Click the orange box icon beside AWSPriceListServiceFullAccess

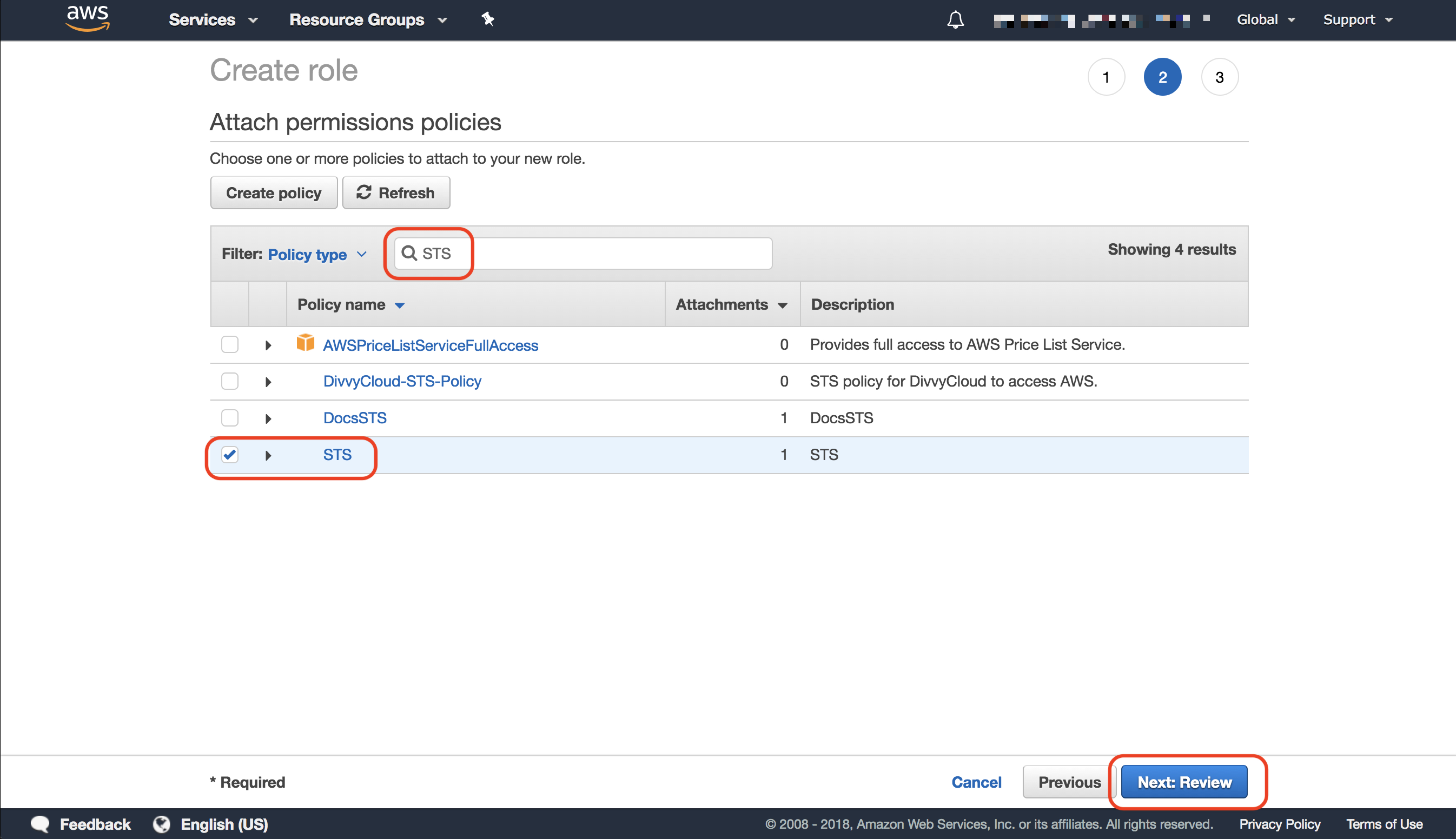305,342
